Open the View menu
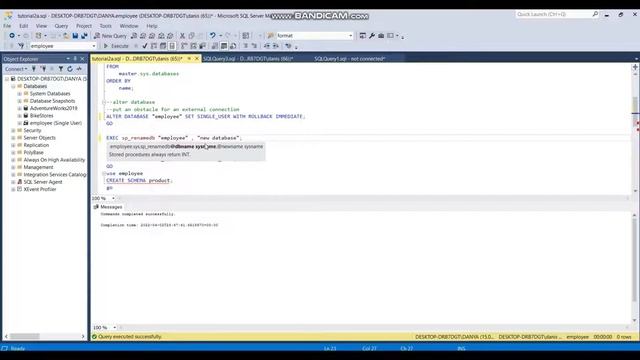Screen dimensions: 640x360 [x=41, y=26]
